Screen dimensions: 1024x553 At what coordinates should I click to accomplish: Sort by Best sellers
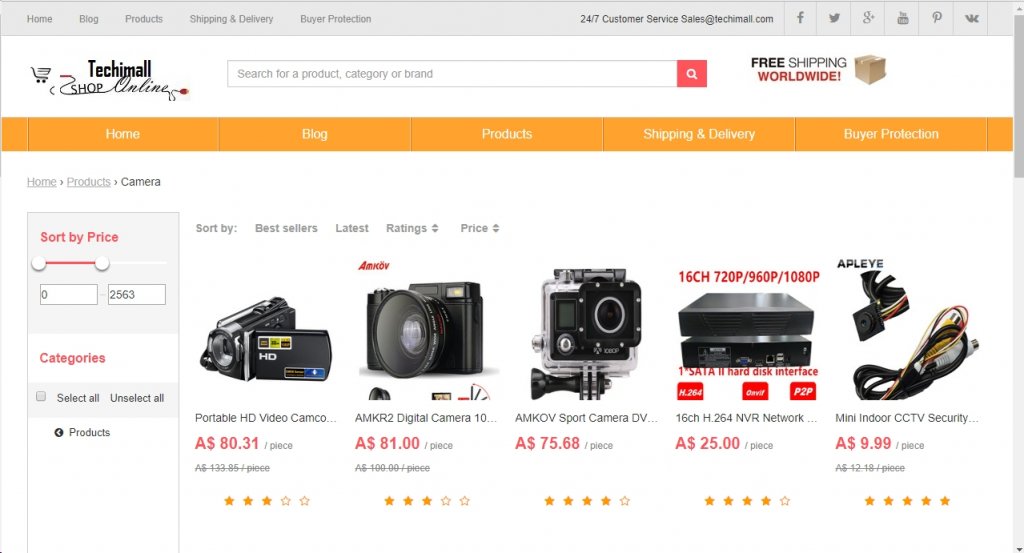click(286, 229)
